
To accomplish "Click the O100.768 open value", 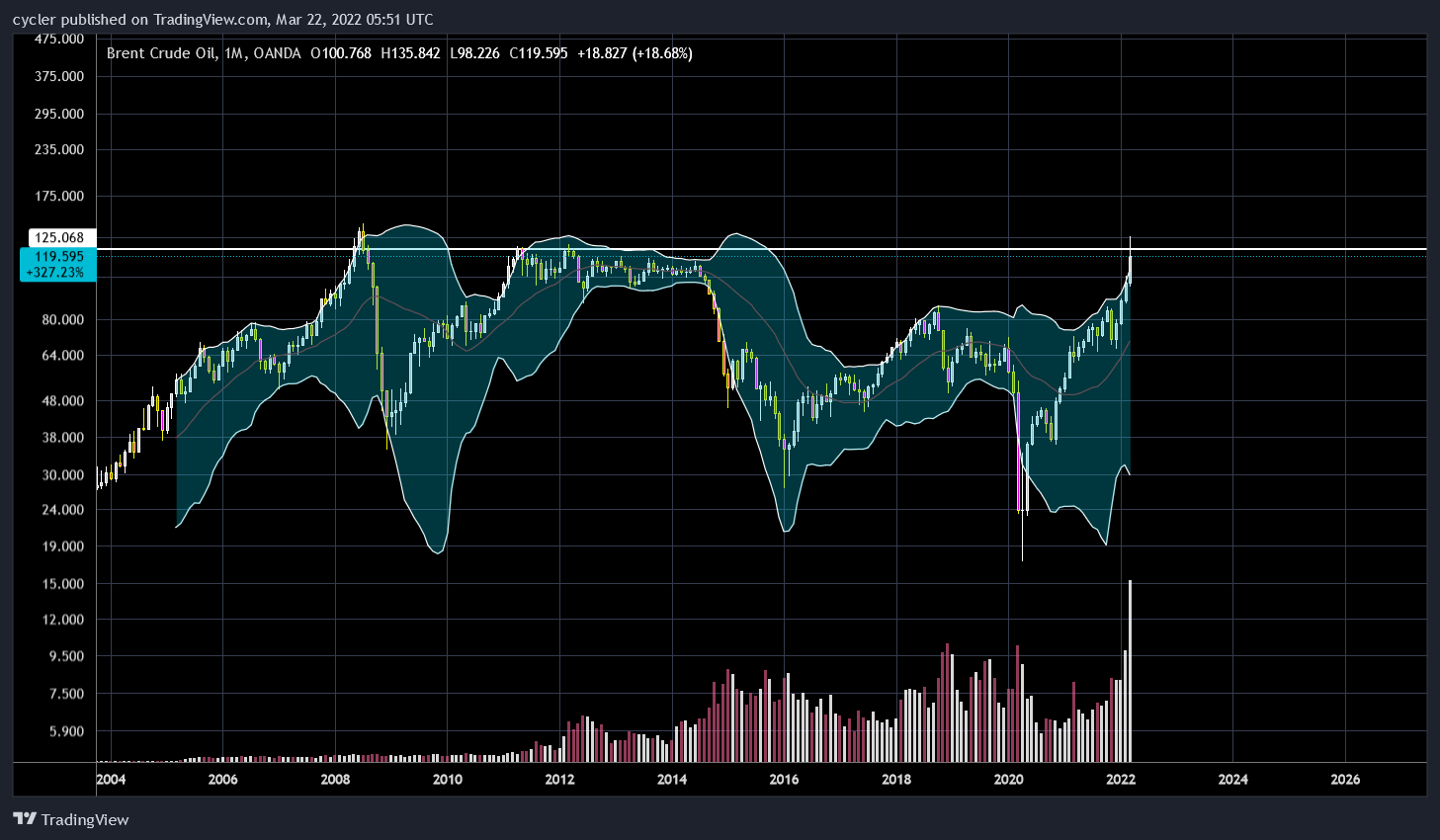I will [341, 53].
